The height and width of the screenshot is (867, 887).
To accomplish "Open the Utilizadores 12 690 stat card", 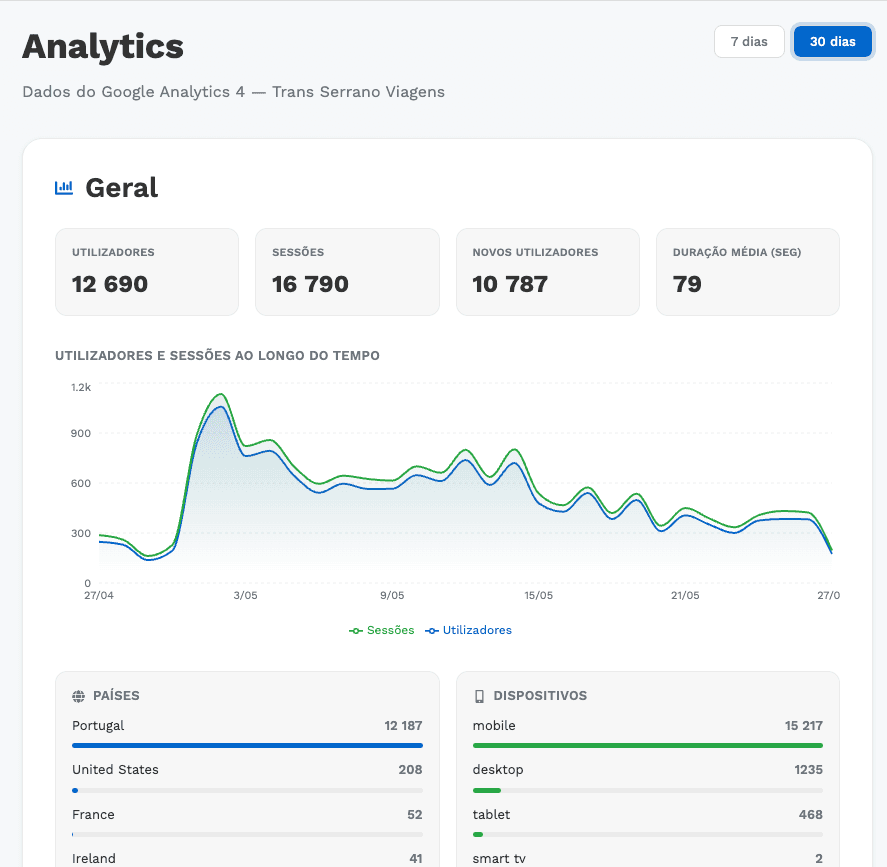I will [x=147, y=272].
